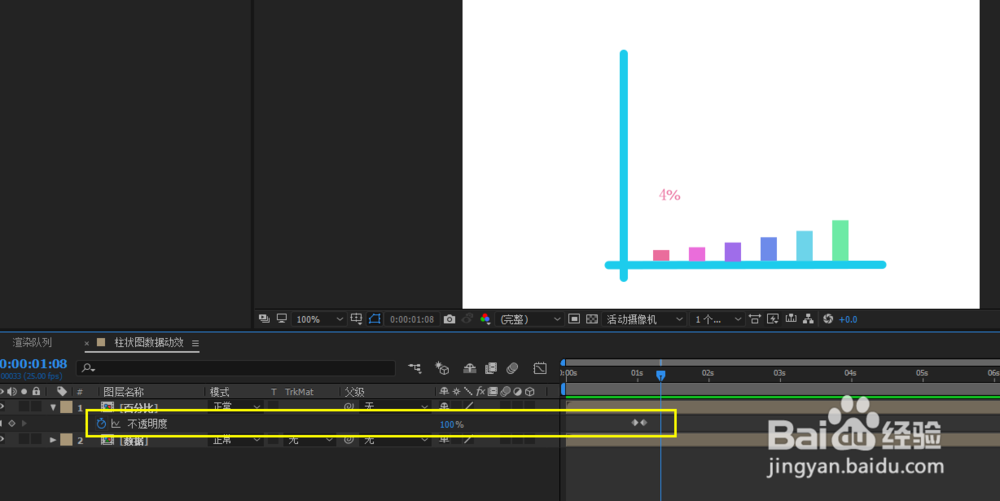Image resolution: width=1000 pixels, height=501 pixels.
Task: Click the label tag column header icon
Action: coord(62,391)
